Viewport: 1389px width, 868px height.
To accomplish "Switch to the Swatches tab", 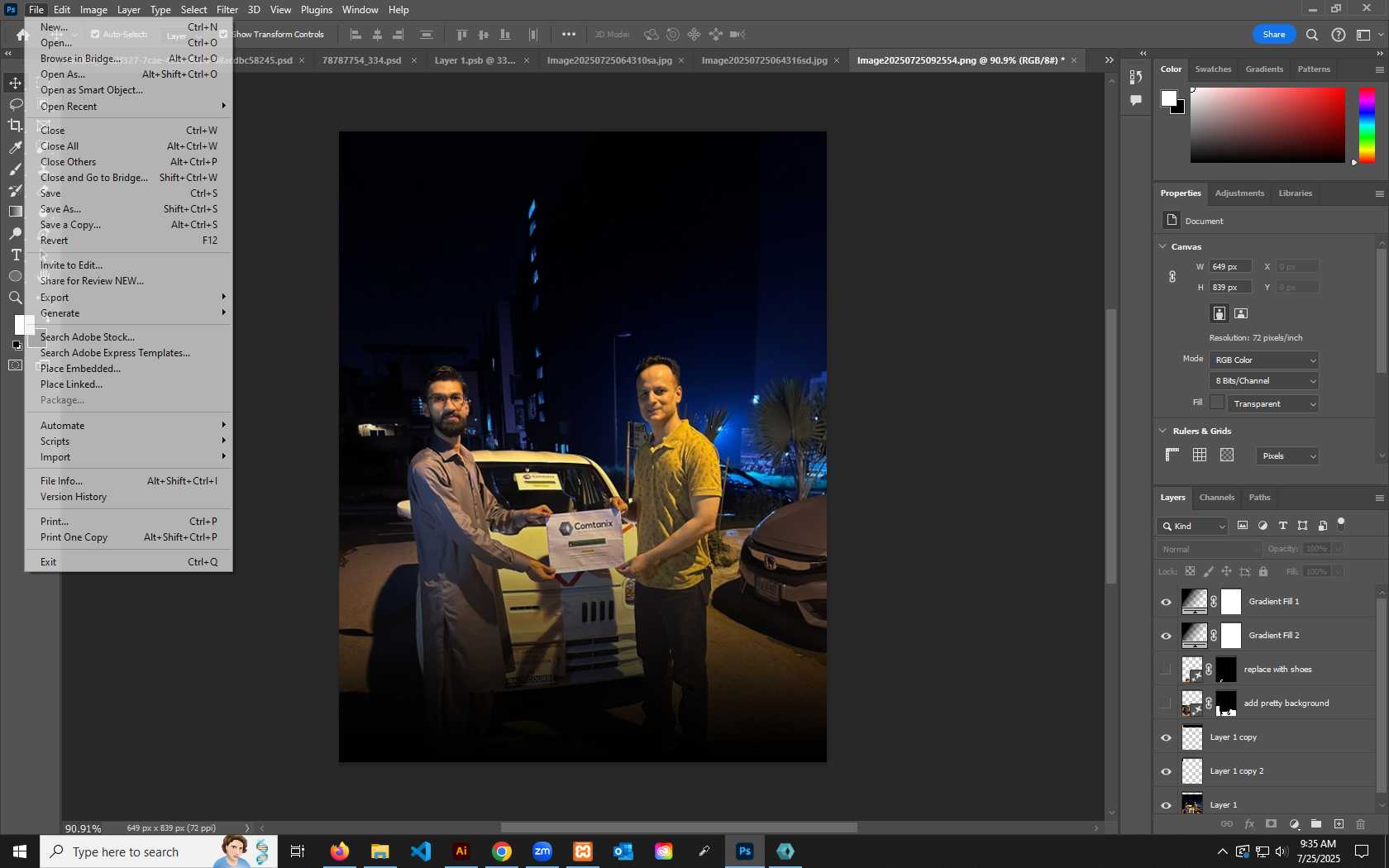I will pyautogui.click(x=1213, y=69).
